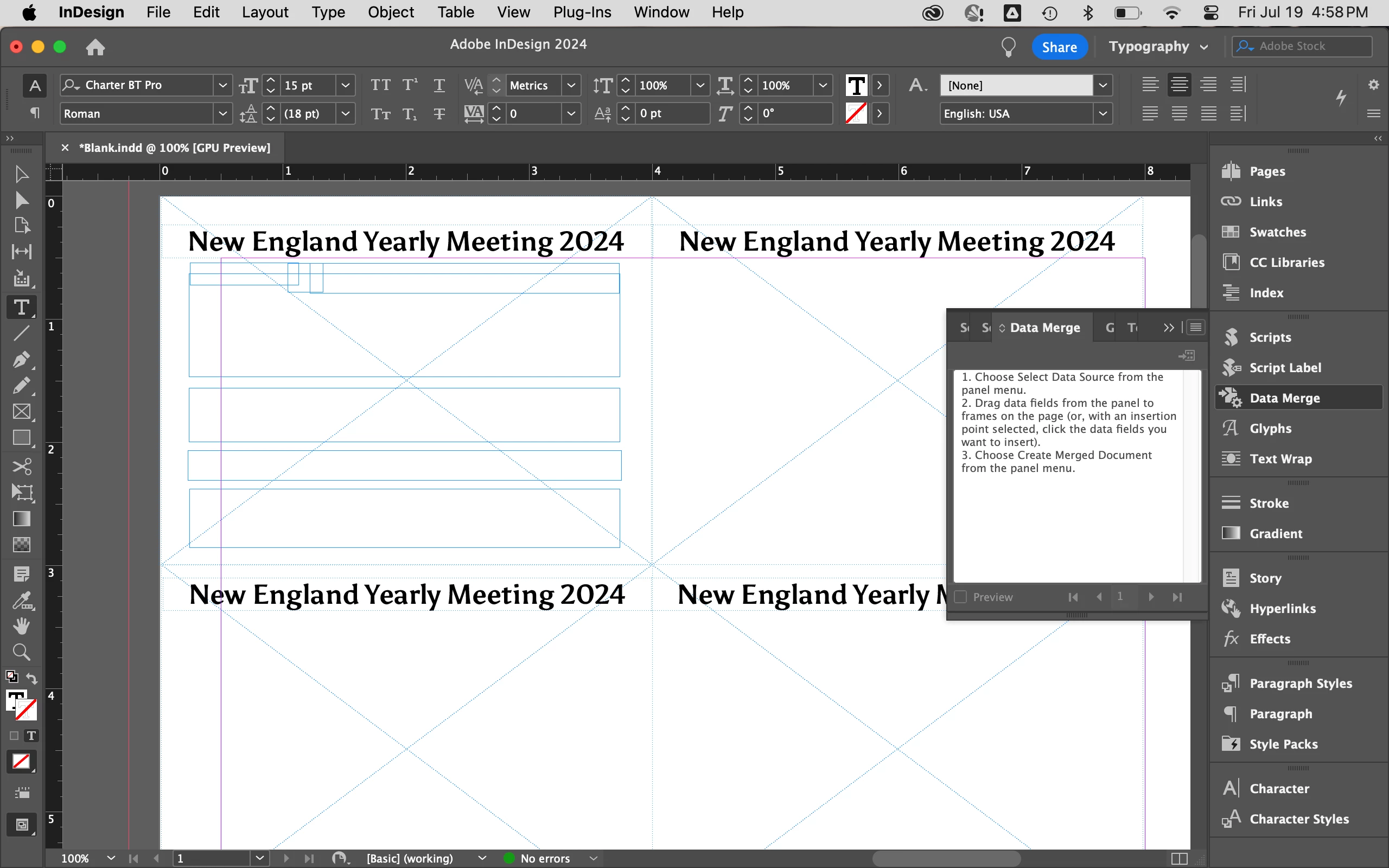Select the Rectangle Frame tool
The image size is (1389, 868).
pos(21,412)
